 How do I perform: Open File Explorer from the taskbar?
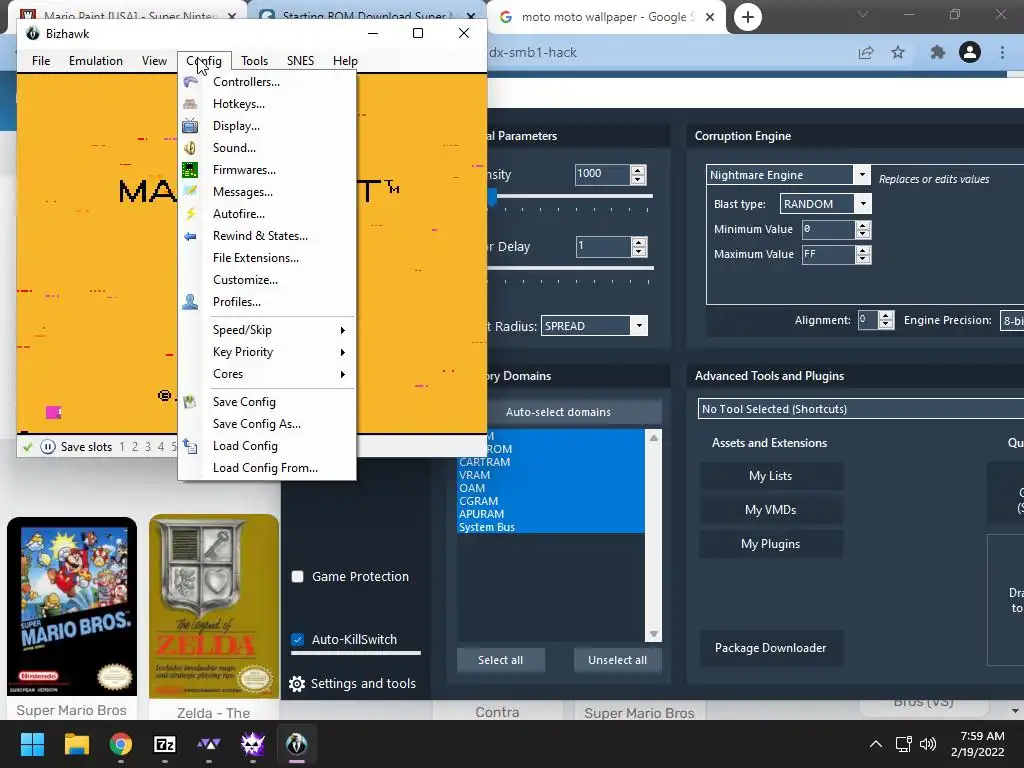[x=76, y=744]
